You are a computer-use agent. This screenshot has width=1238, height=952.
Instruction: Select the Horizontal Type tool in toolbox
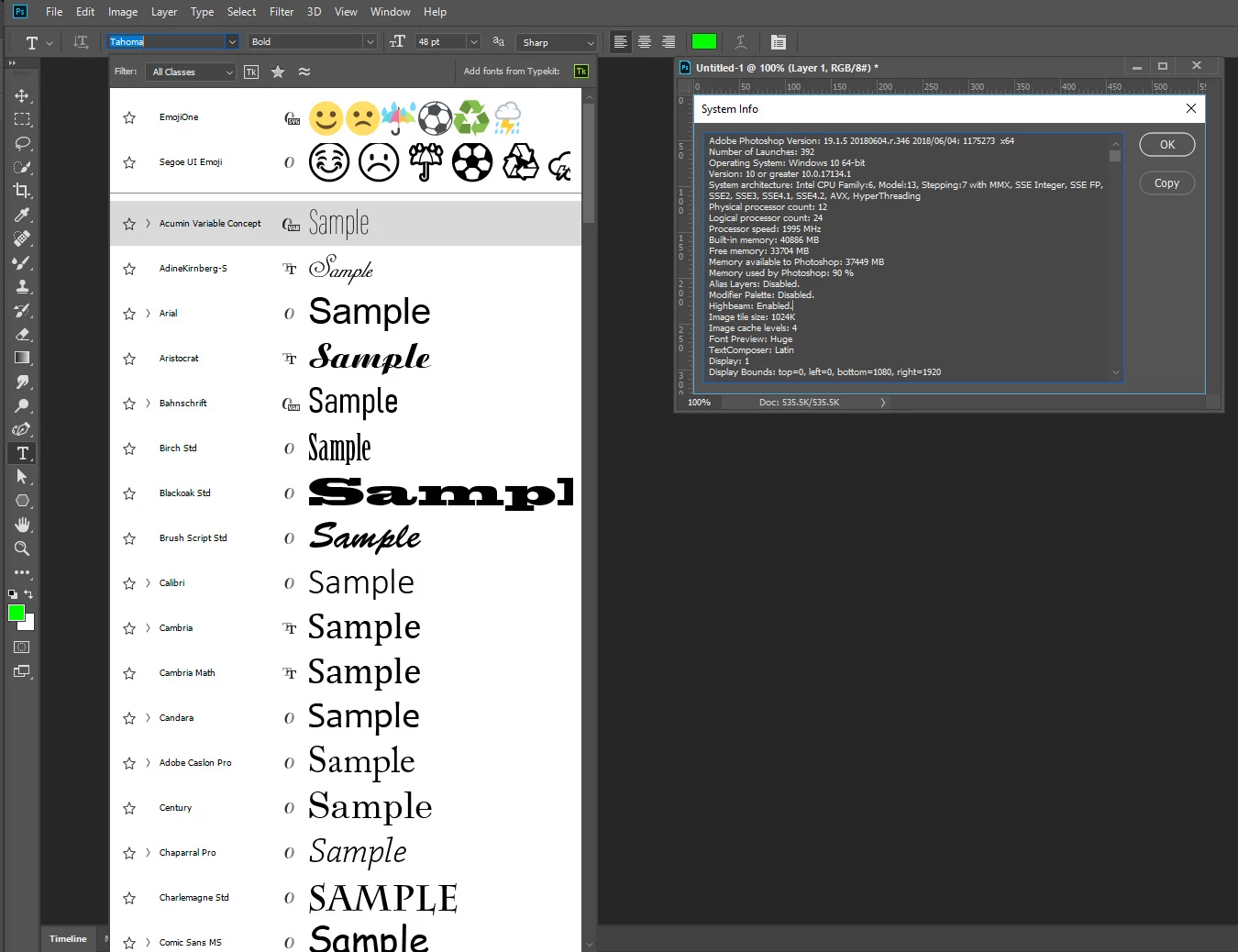pyautogui.click(x=22, y=453)
